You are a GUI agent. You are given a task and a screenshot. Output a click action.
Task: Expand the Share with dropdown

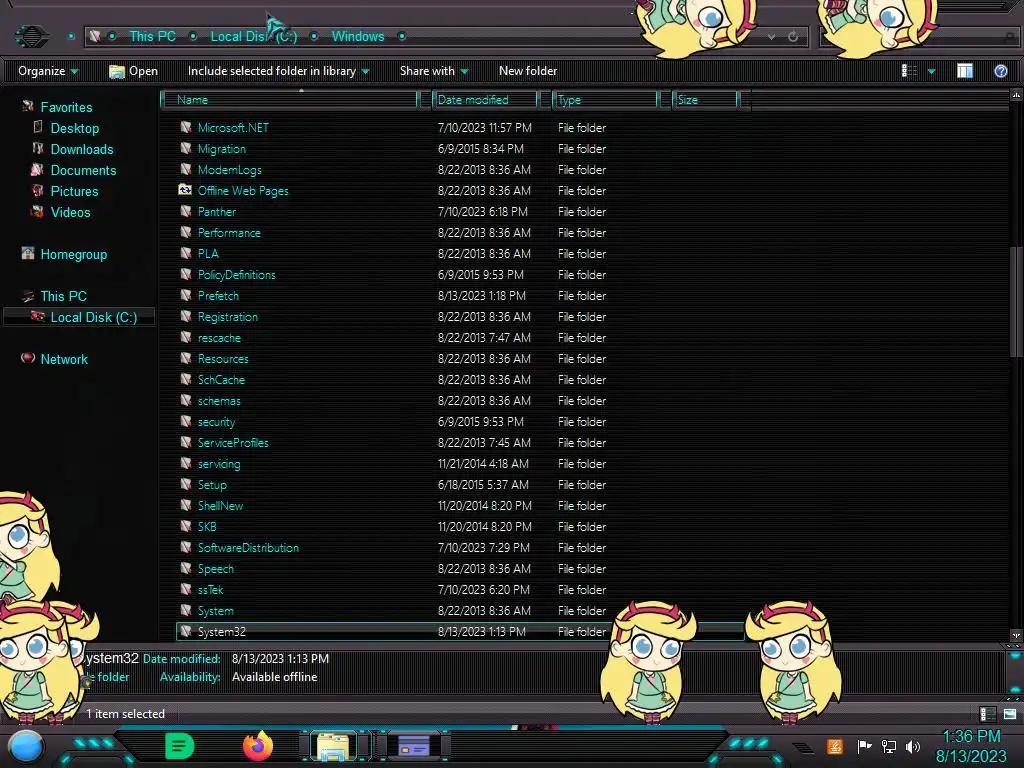[434, 71]
